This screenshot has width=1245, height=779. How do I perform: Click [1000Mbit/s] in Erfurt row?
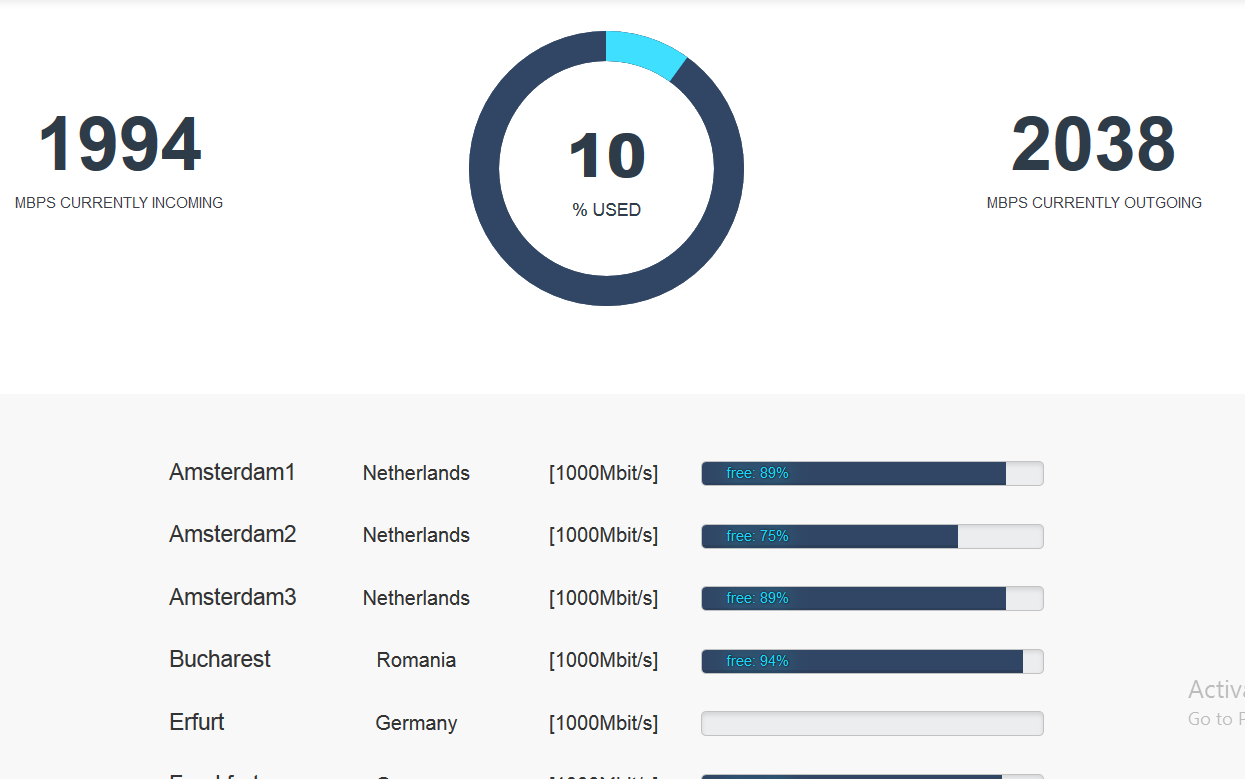(x=603, y=723)
